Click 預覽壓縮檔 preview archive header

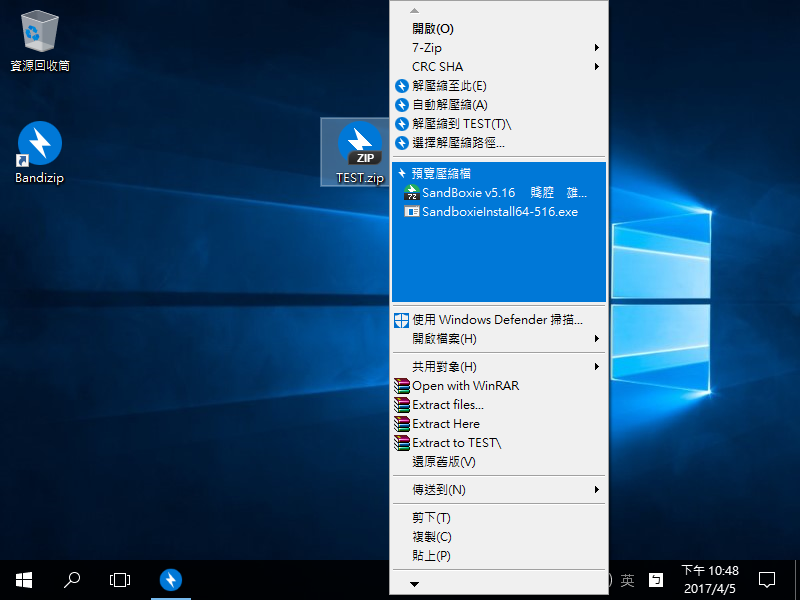441,173
